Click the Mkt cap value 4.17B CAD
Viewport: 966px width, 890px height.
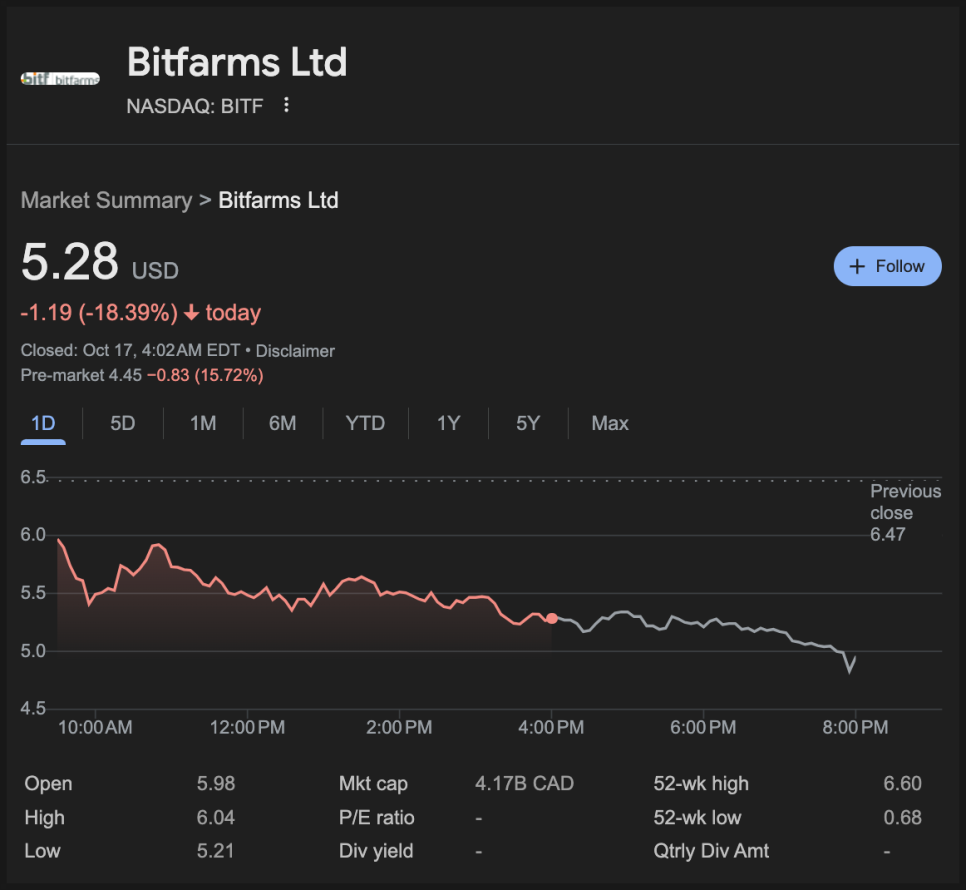524,784
